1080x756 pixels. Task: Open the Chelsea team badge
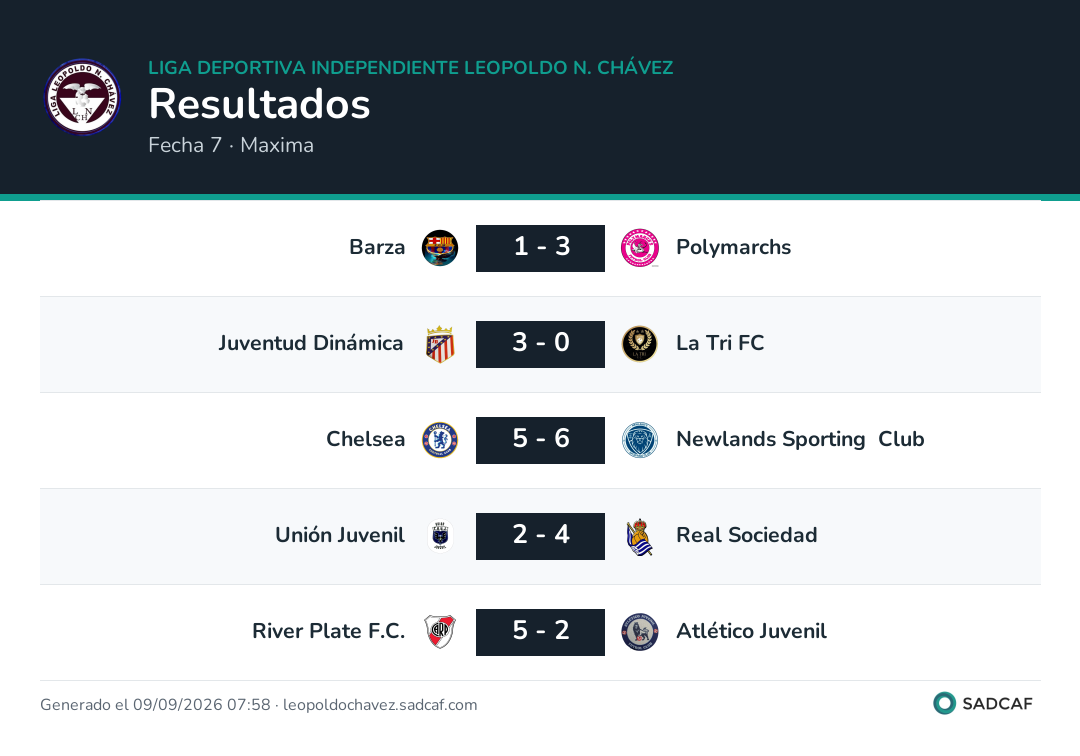click(440, 440)
